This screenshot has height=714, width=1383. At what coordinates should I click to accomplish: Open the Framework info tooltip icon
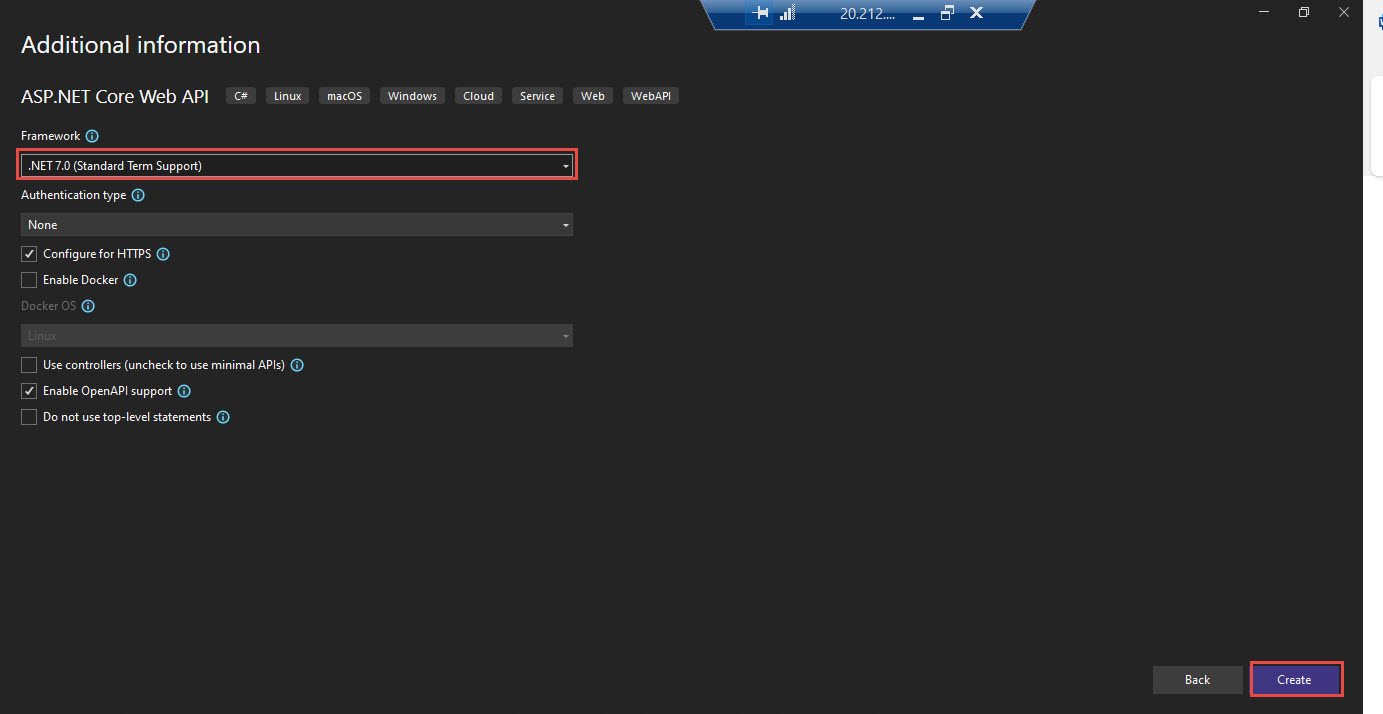(x=92, y=135)
